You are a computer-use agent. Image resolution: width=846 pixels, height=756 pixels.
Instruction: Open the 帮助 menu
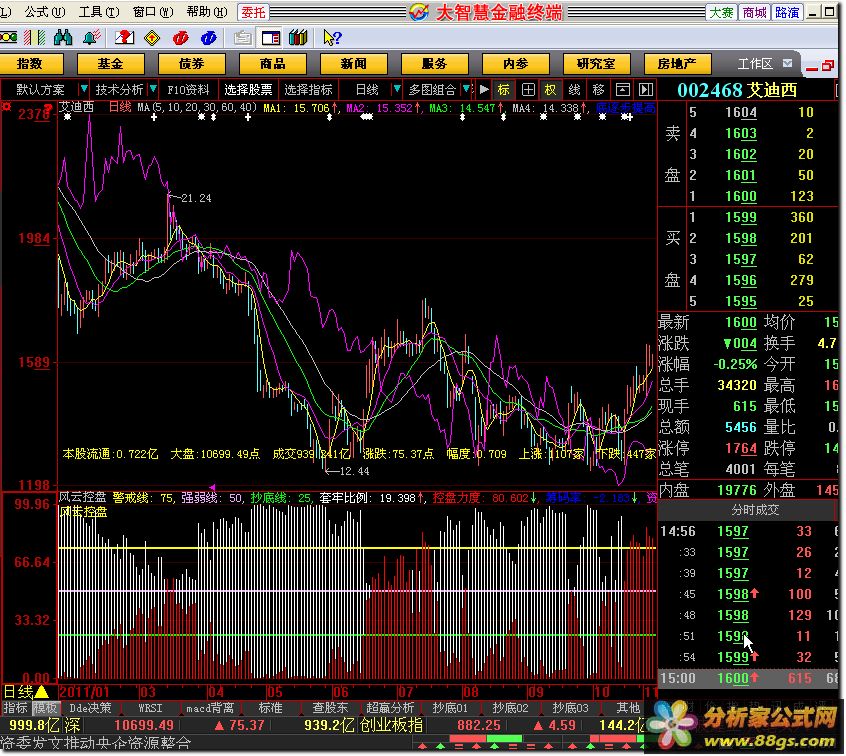[x=206, y=11]
